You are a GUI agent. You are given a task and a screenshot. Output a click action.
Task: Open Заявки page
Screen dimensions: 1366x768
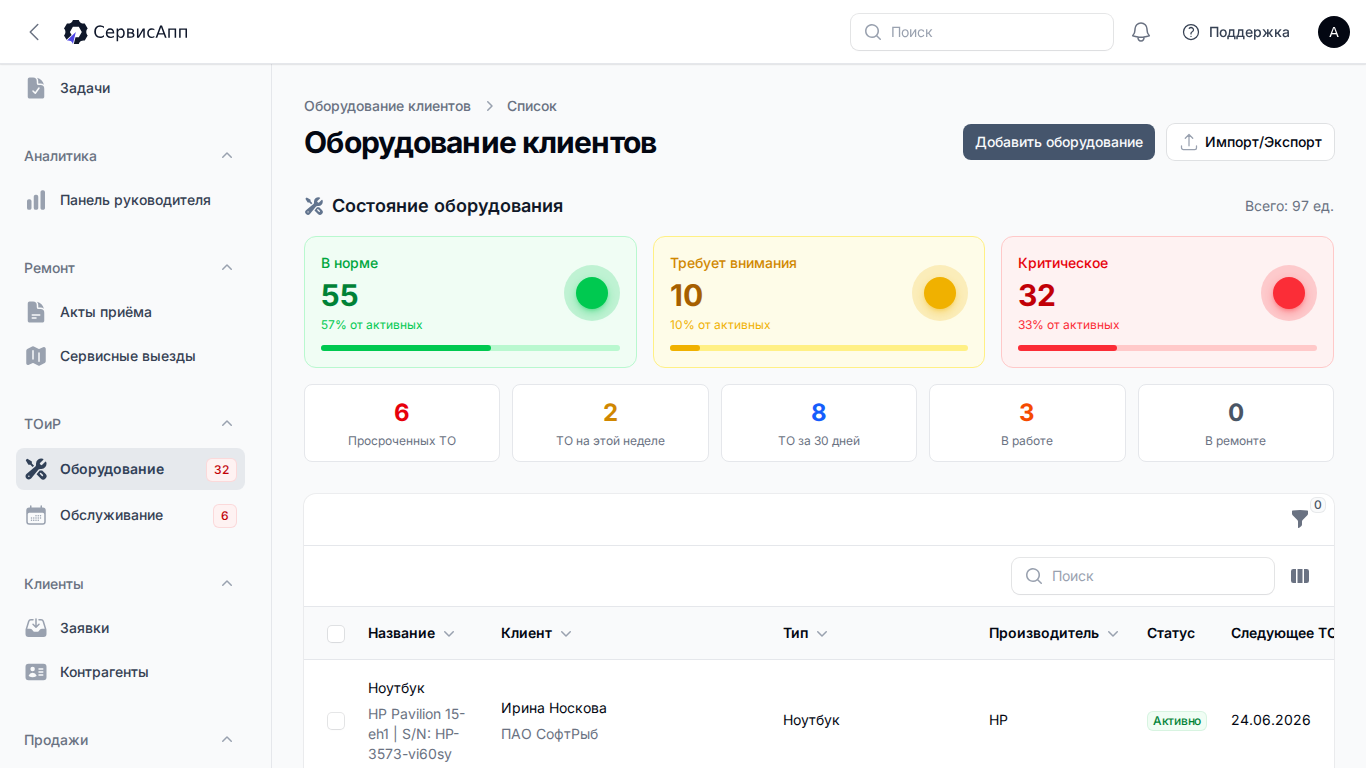(x=130, y=628)
